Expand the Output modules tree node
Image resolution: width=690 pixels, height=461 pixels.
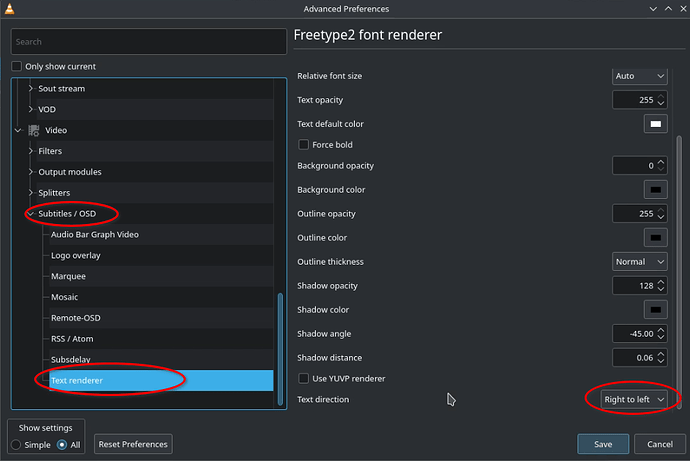[31, 172]
